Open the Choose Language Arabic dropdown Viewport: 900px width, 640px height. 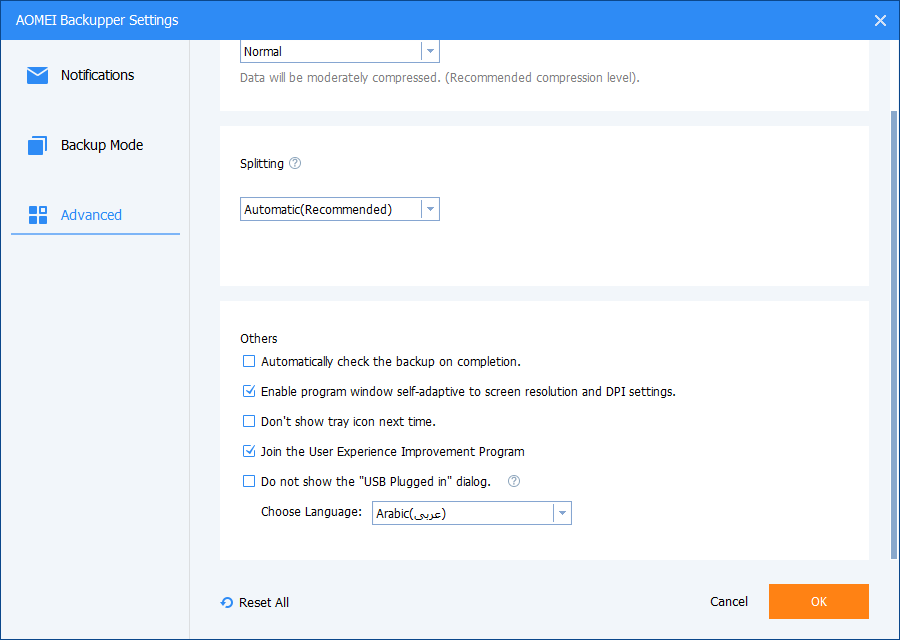pos(472,513)
